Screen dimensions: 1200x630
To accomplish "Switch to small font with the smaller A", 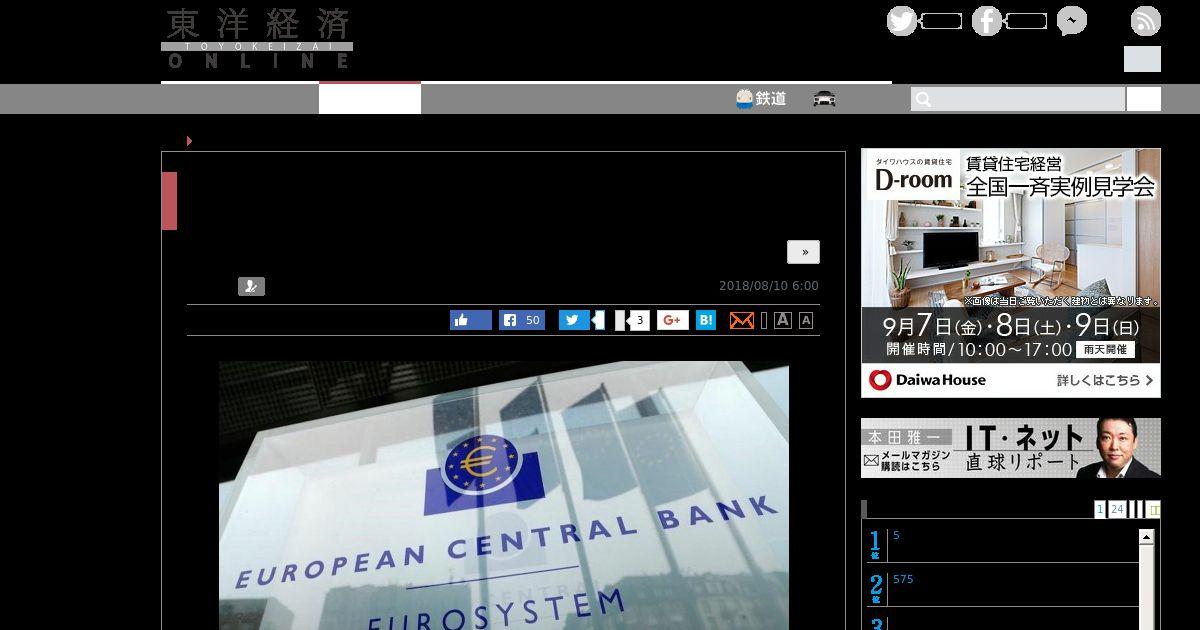I will point(806,320).
